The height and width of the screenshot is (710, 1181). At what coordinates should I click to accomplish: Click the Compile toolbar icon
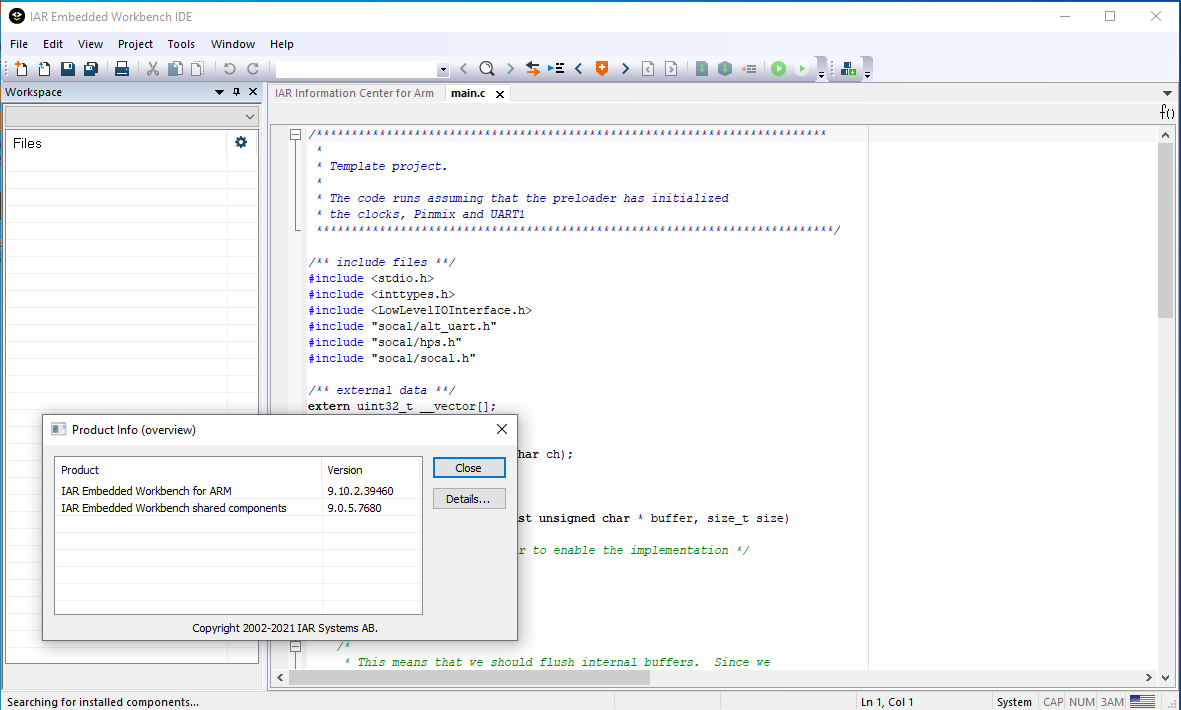tap(702, 69)
